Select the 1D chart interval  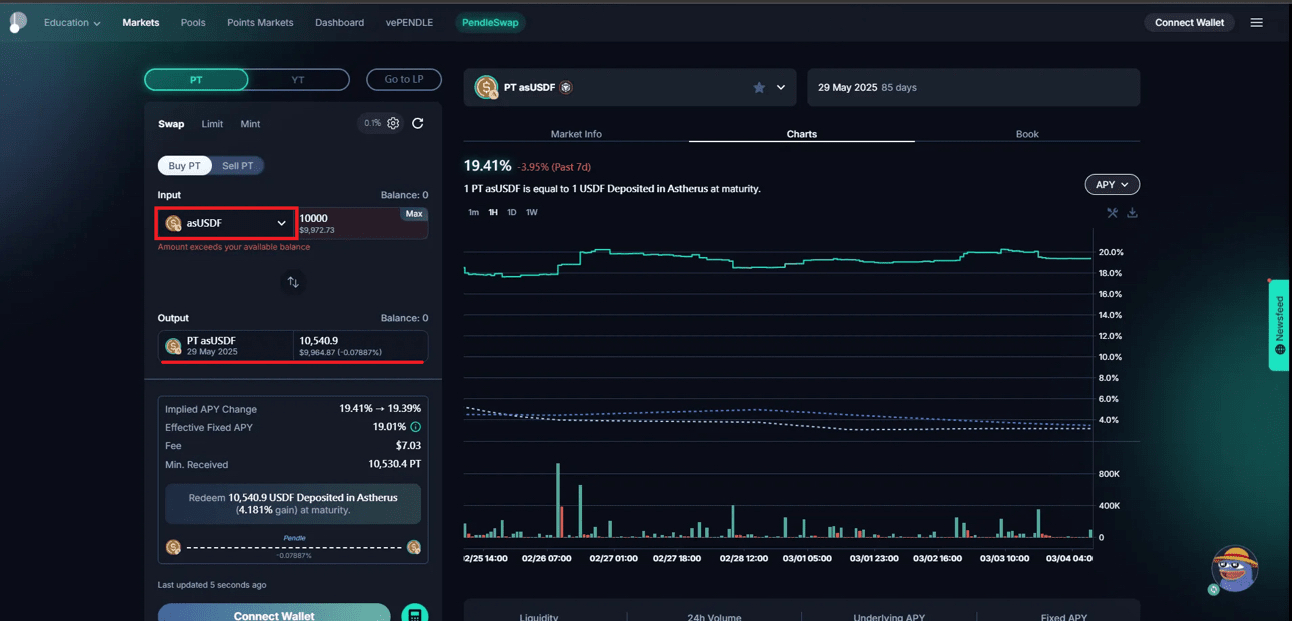[511, 212]
